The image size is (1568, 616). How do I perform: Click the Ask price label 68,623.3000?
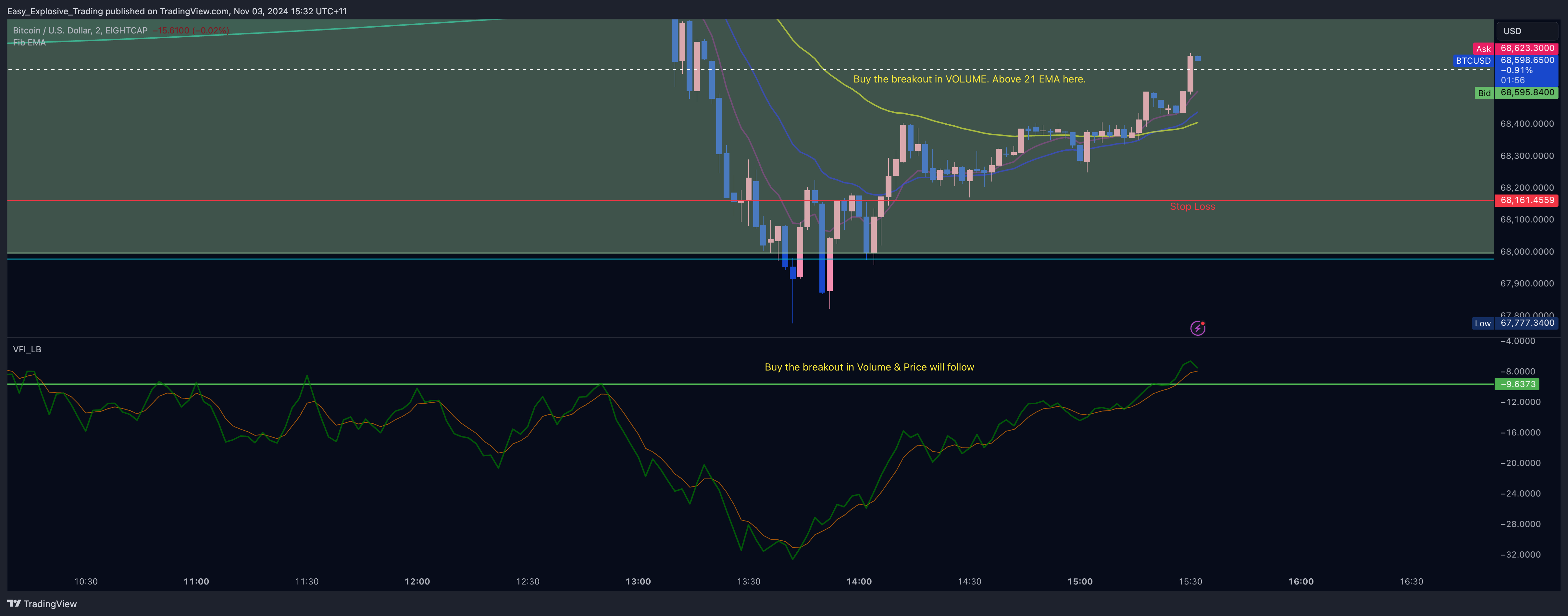pos(1526,48)
